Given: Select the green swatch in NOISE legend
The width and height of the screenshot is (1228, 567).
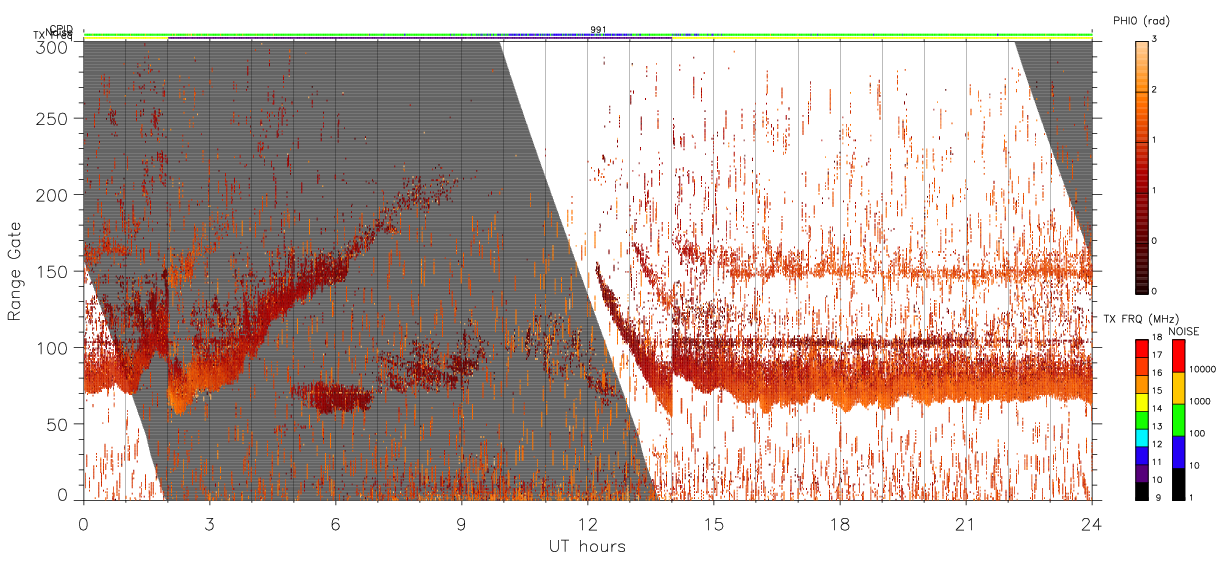Looking at the screenshot, I should pyautogui.click(x=1179, y=420).
